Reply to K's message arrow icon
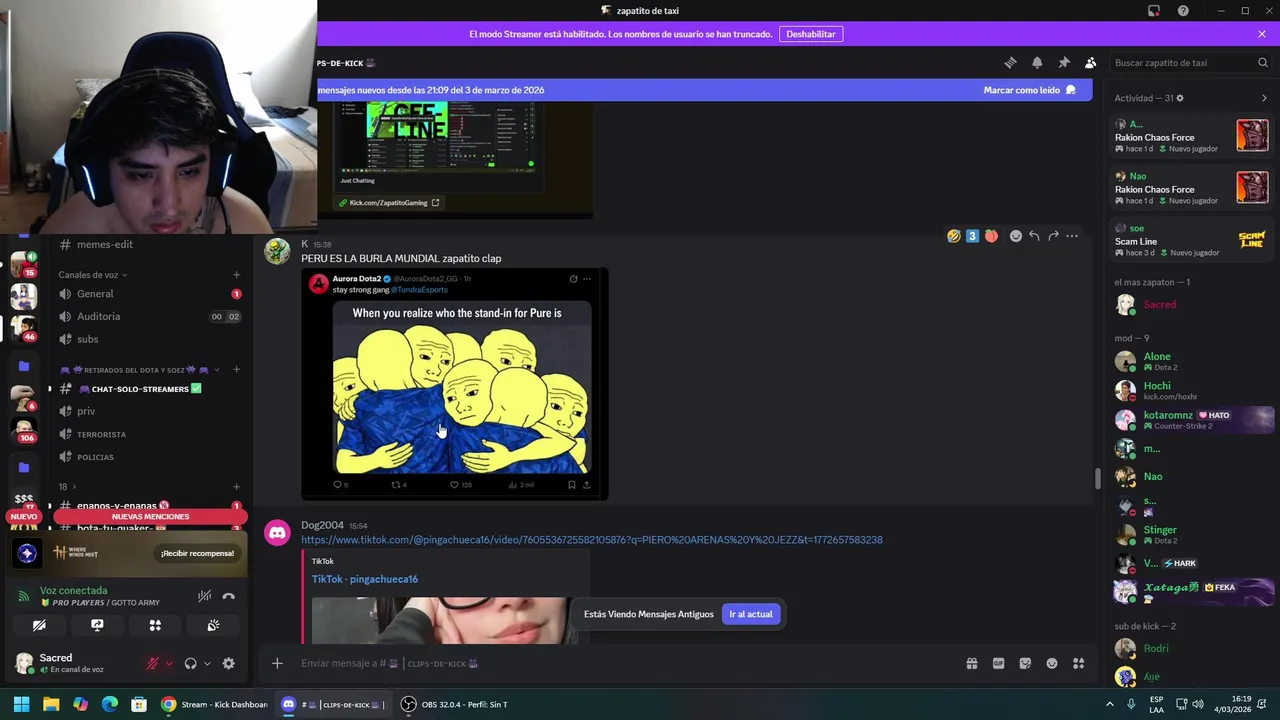1280x720 pixels. 1034,236
